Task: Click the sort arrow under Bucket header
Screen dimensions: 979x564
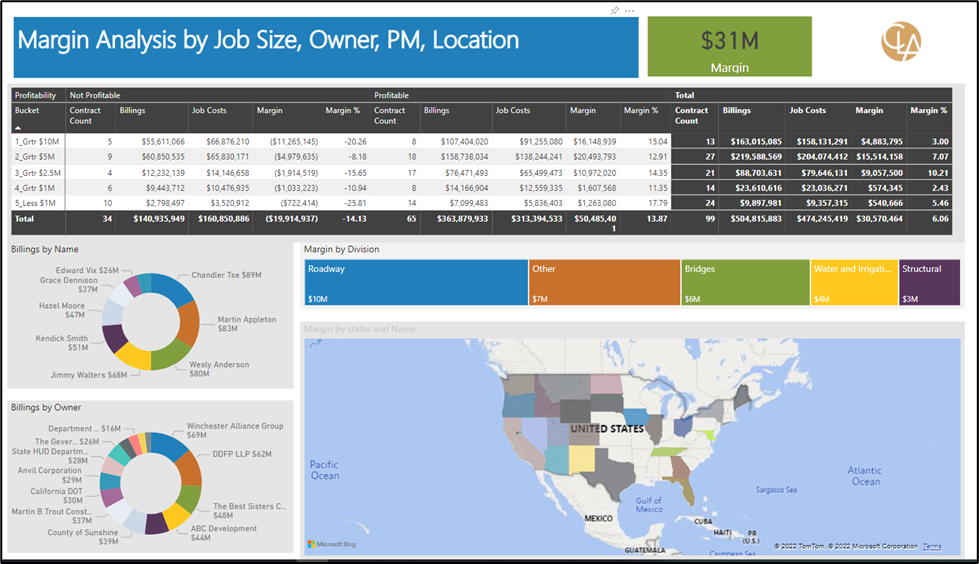Action: [18, 128]
